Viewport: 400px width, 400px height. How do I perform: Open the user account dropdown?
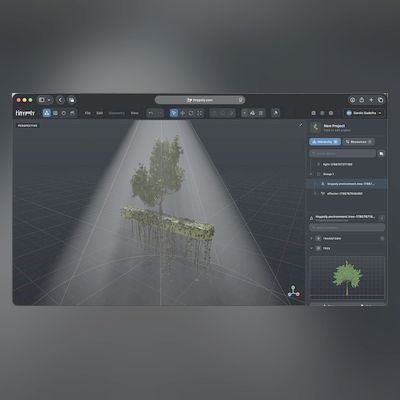click(x=364, y=113)
